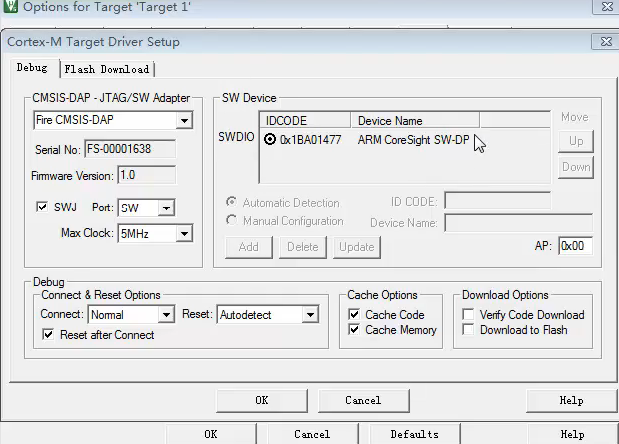The width and height of the screenshot is (619, 444).
Task: Click Defaults in Options for Target window
Action: tap(415, 434)
